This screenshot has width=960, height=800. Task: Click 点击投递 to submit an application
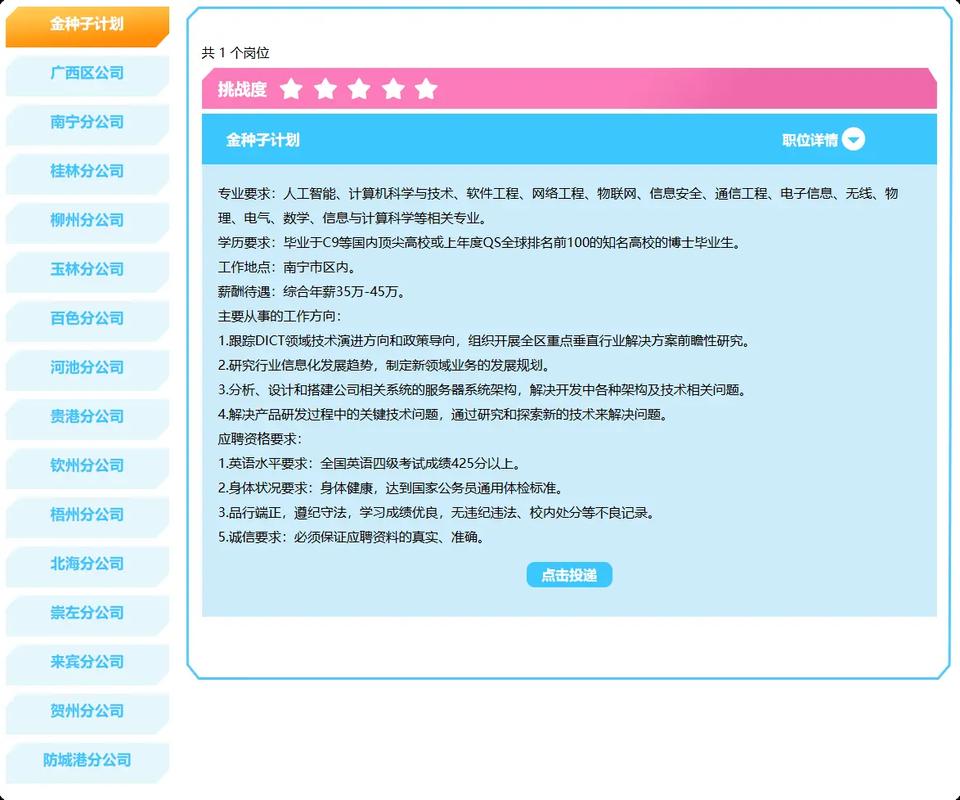(569, 574)
